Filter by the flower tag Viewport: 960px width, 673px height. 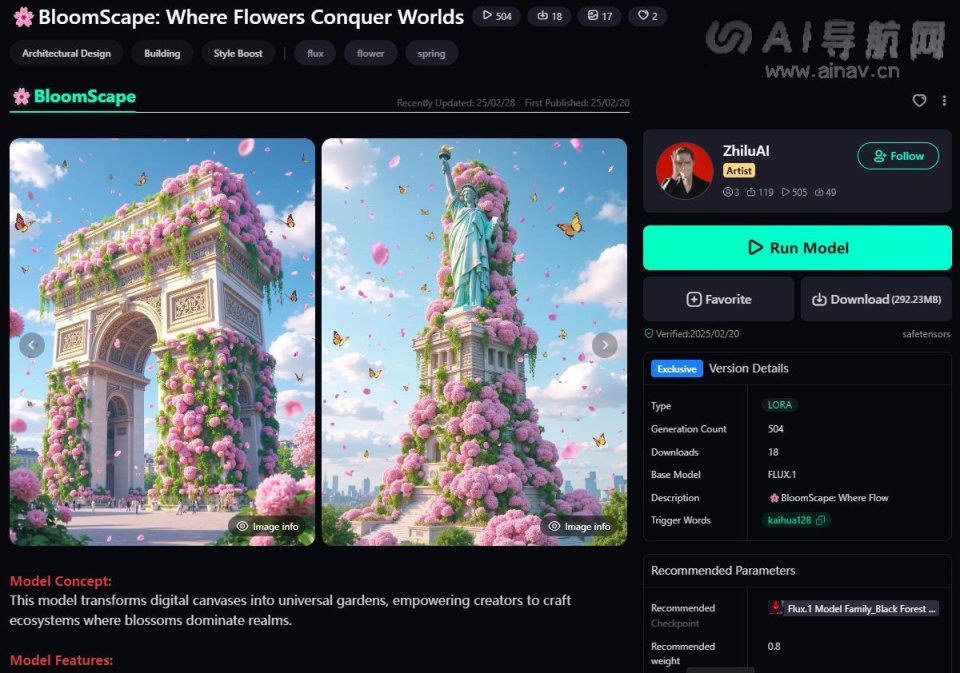point(370,53)
